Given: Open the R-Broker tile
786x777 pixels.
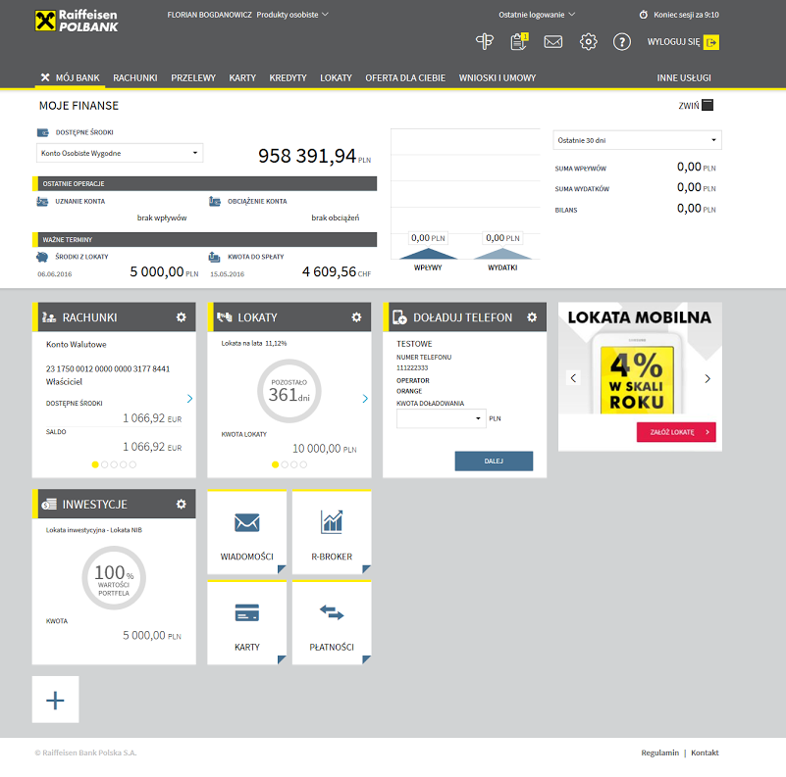Looking at the screenshot, I should coord(332,533).
